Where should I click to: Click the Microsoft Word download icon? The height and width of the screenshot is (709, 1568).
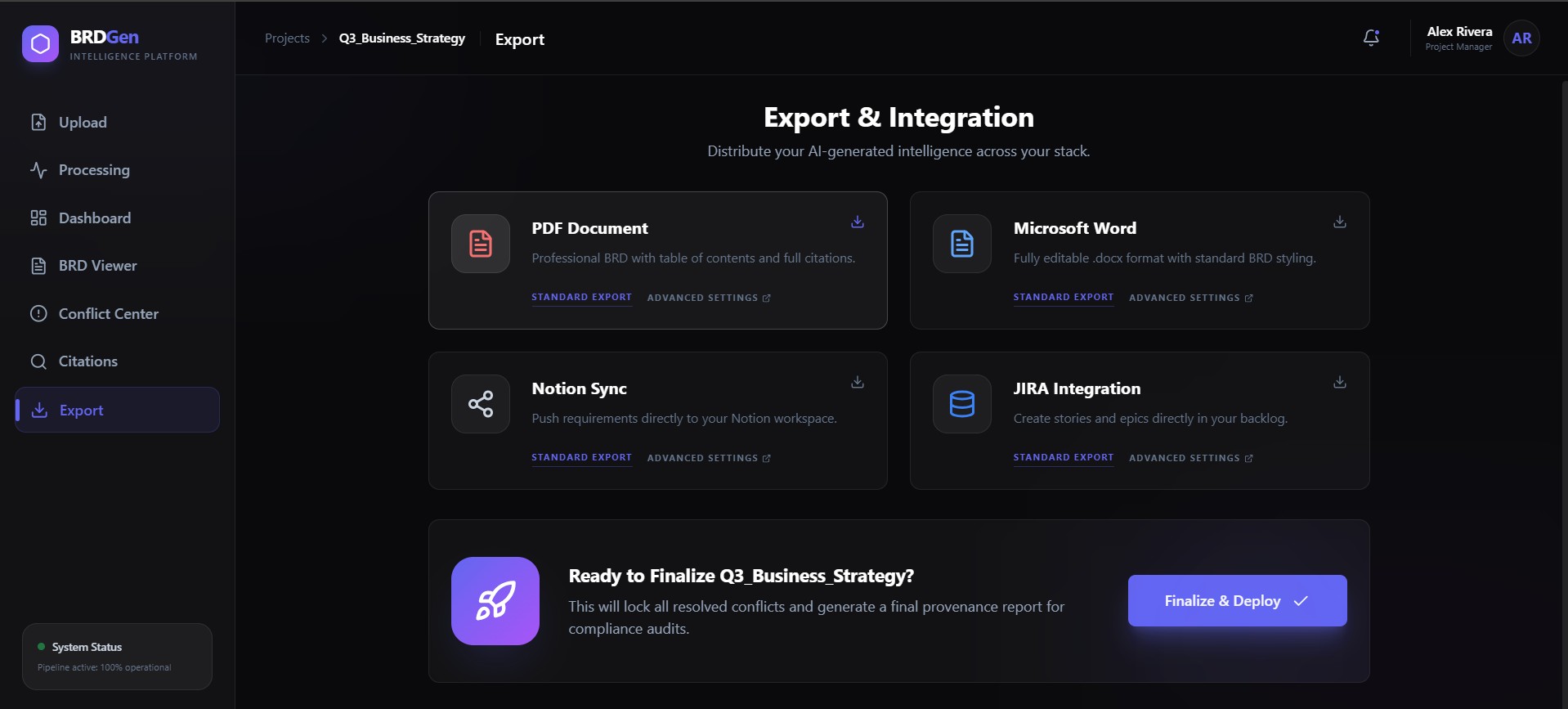click(1340, 222)
